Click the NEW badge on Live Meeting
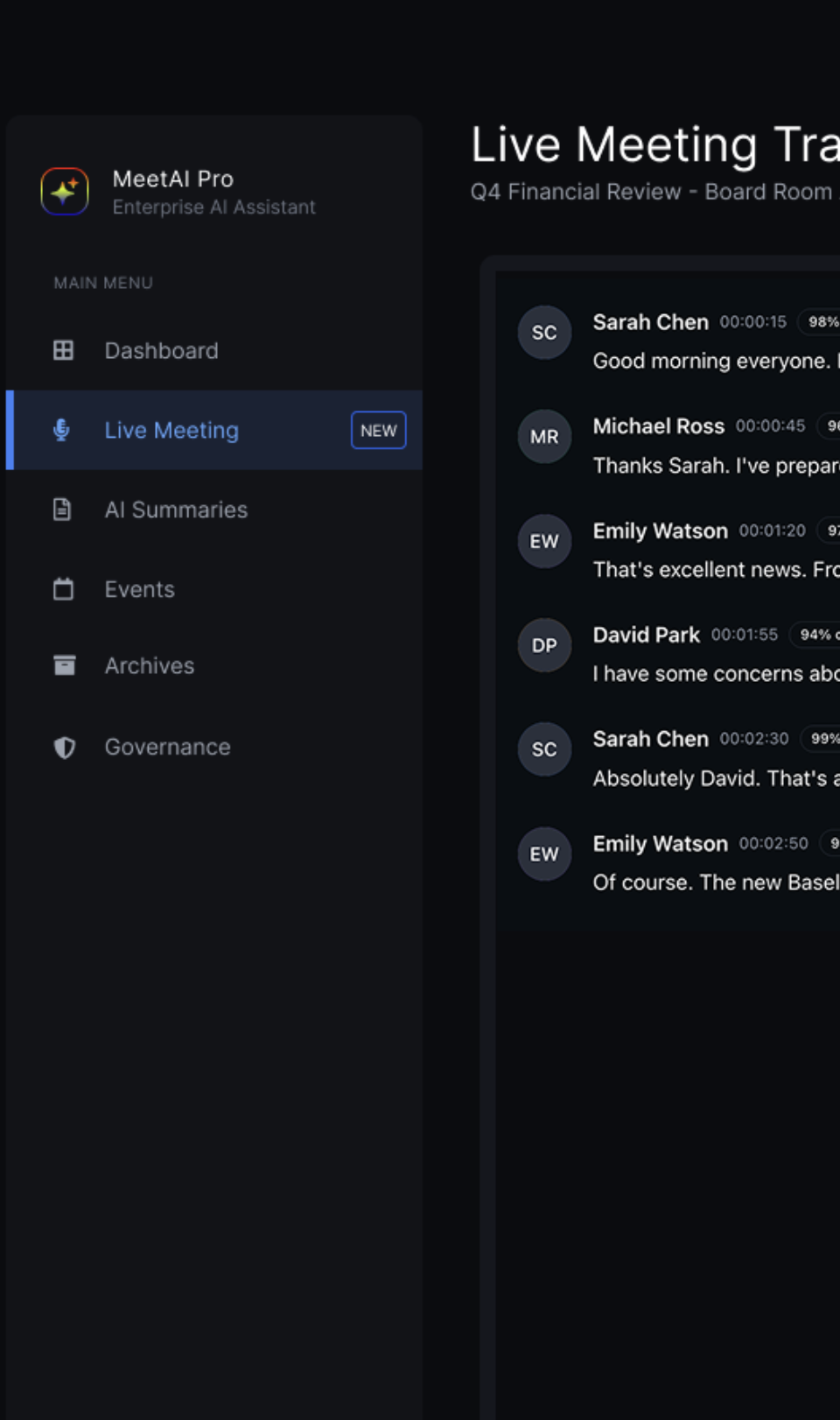The width and height of the screenshot is (840, 1420). click(x=378, y=430)
